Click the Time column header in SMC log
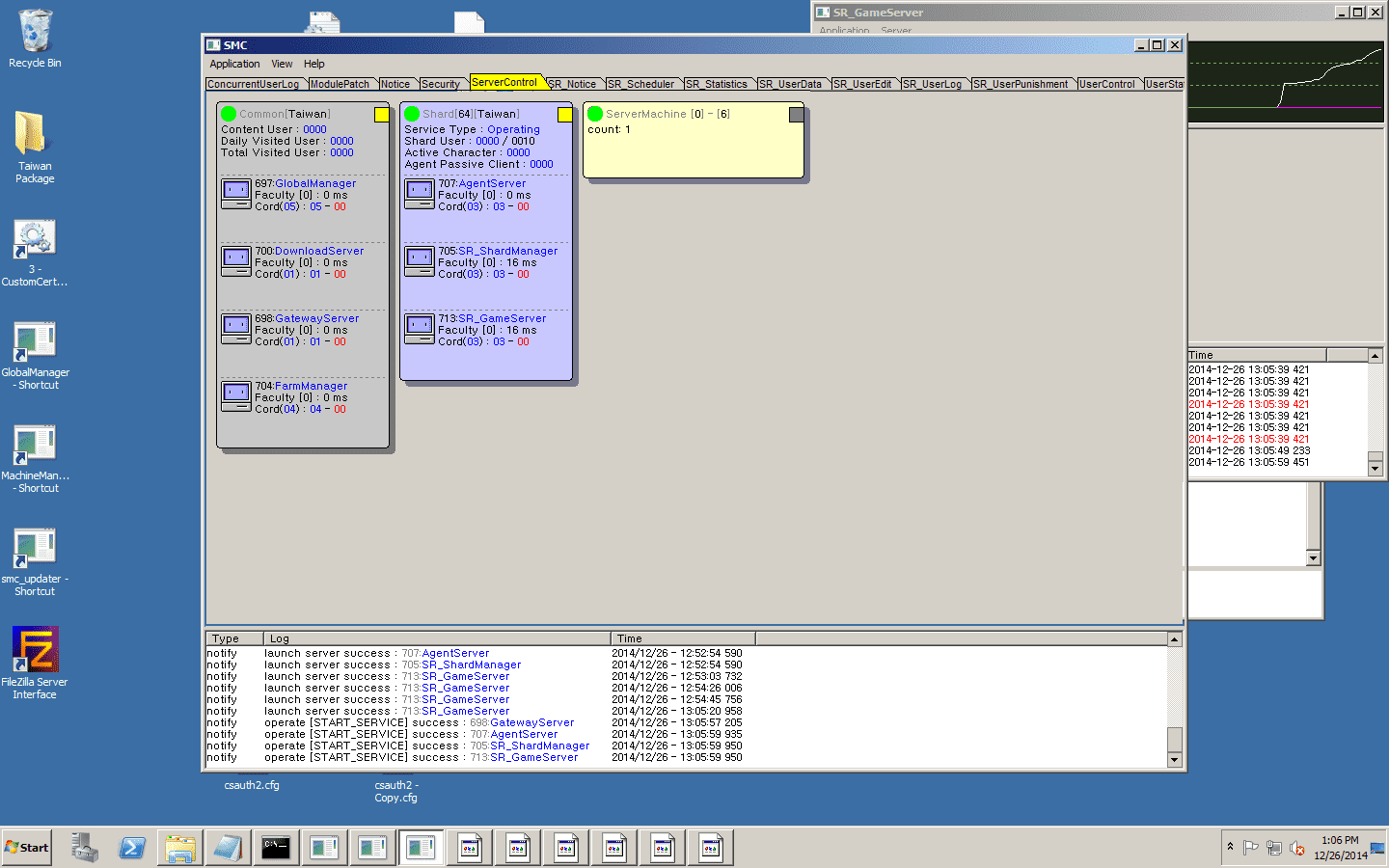Screen dimensions: 1389x868 pyautogui.click(x=683, y=638)
